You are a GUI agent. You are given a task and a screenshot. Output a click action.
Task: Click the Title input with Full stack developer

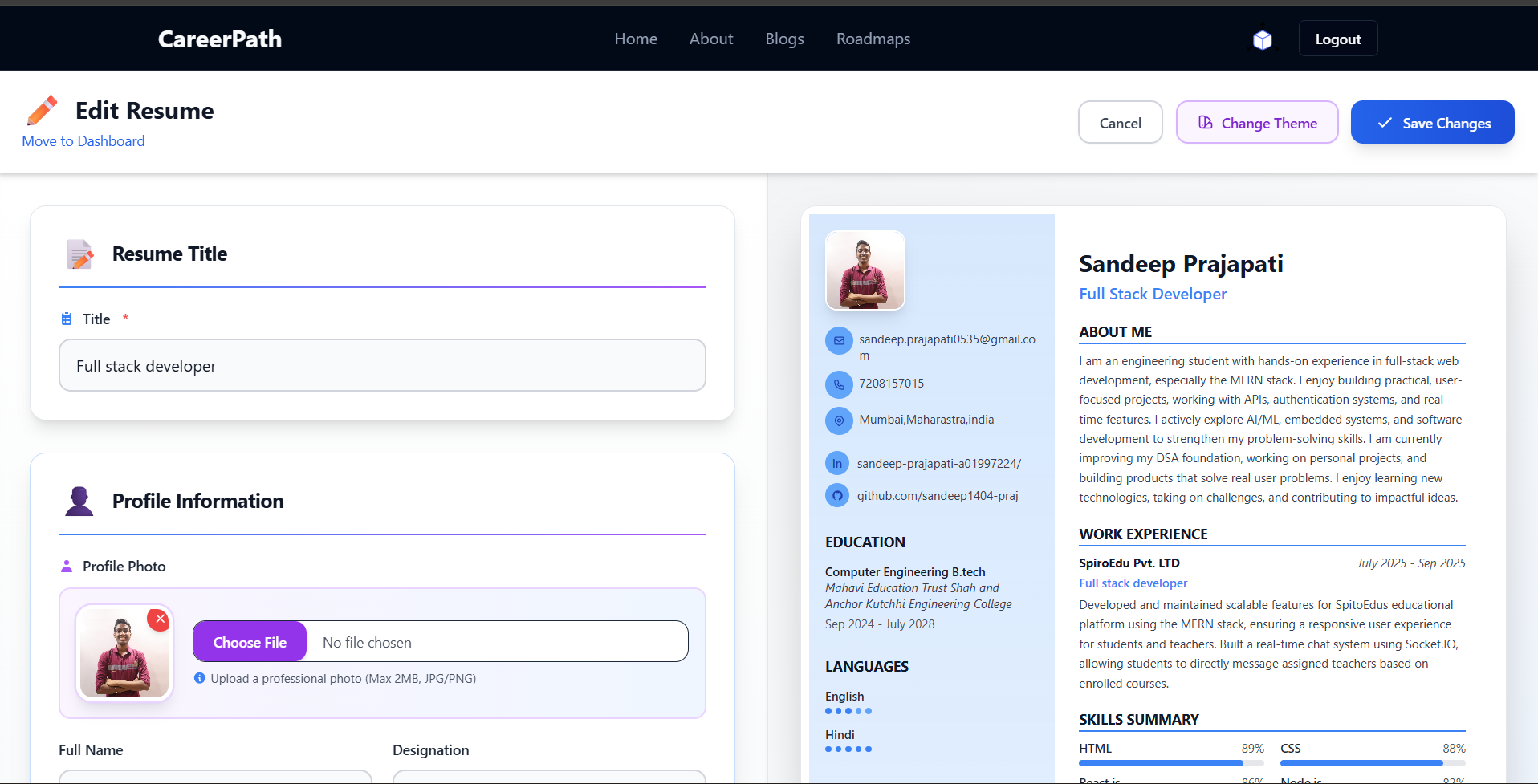[382, 365]
